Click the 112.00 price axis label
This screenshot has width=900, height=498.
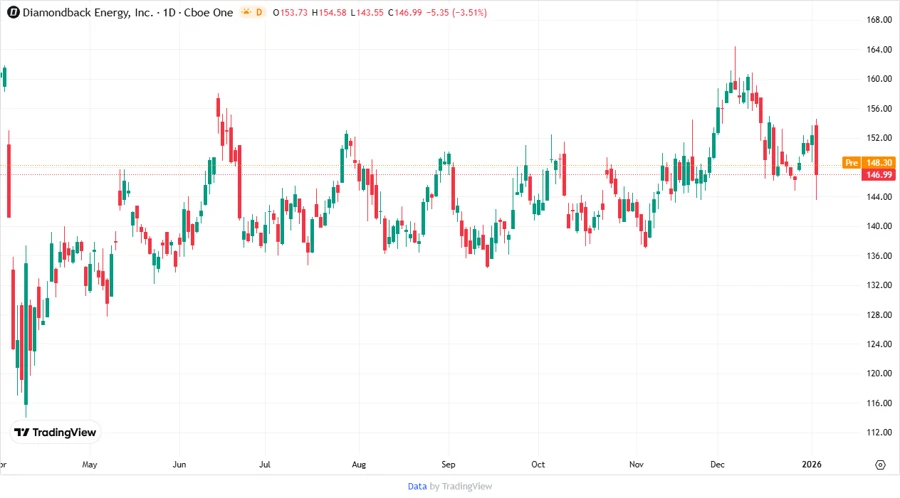click(x=879, y=433)
